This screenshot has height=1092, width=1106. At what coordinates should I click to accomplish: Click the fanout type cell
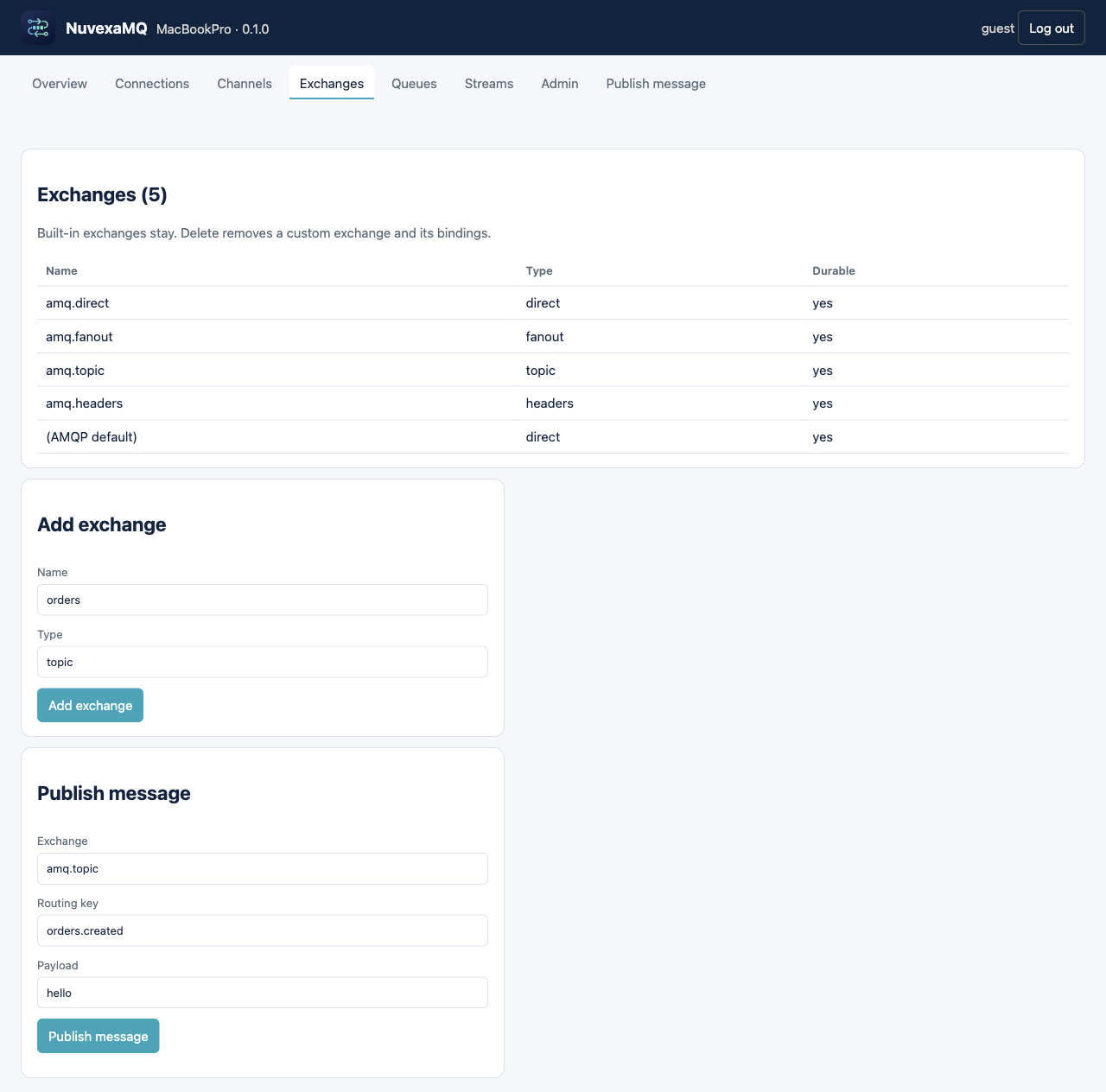[544, 337]
